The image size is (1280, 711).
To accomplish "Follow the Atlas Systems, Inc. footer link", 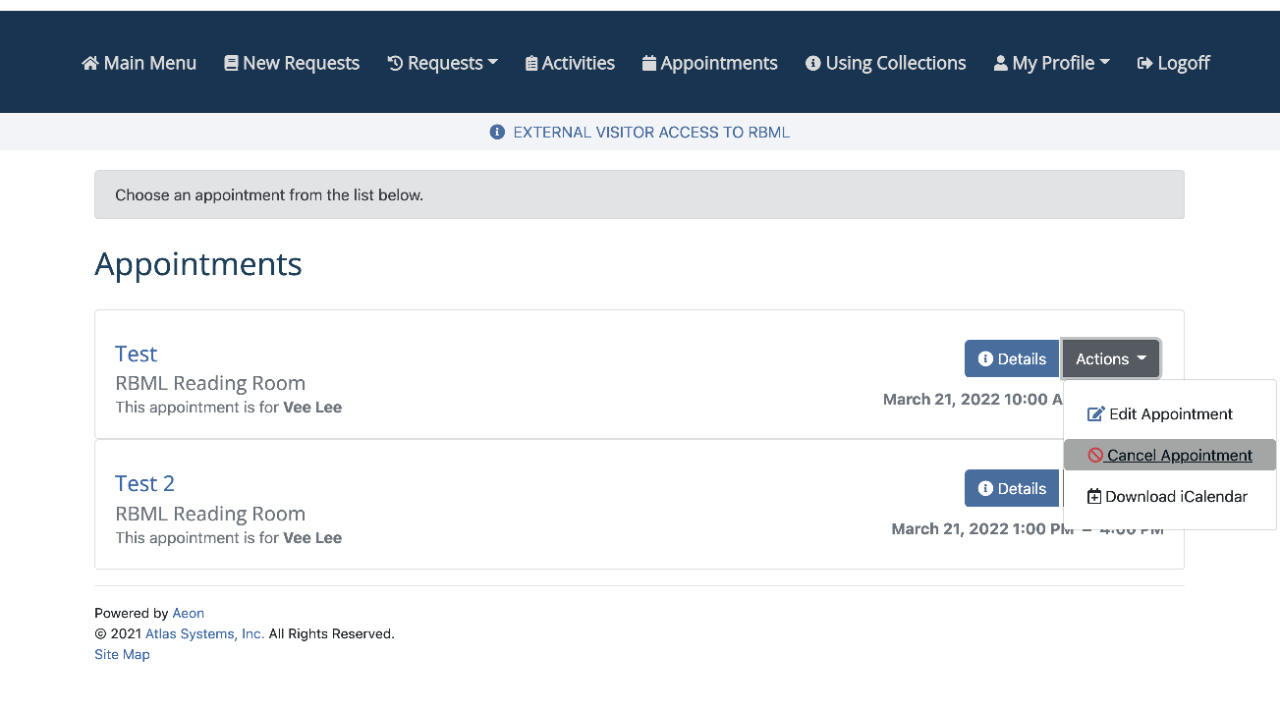I will pos(205,634).
